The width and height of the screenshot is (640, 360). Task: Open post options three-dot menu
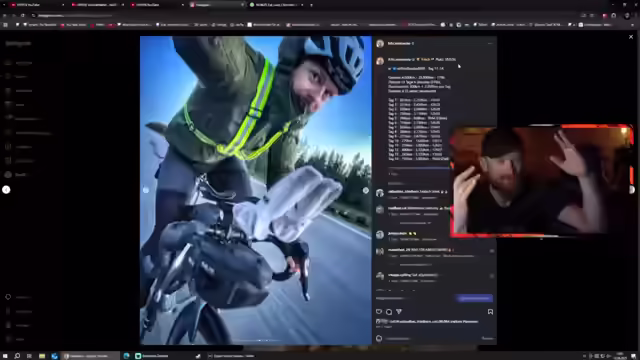[x=490, y=43]
